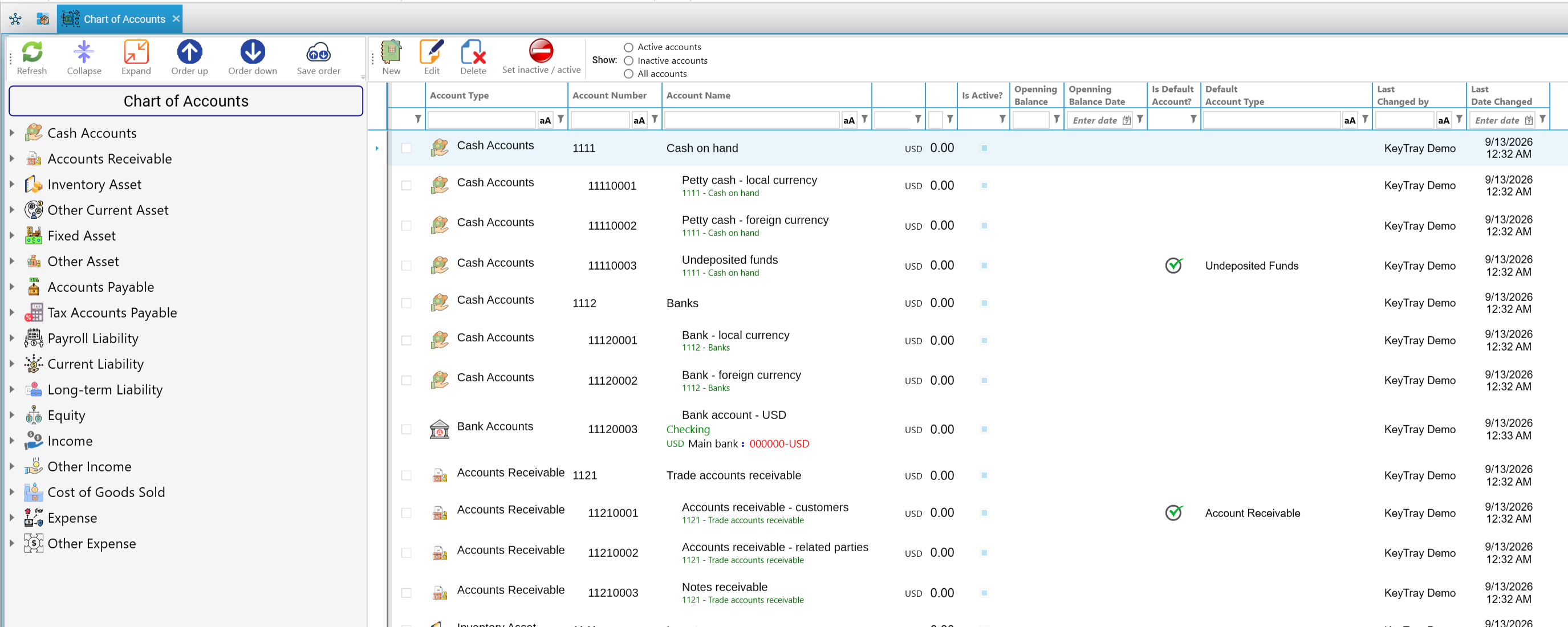This screenshot has width=1568, height=627.
Task: Close the Chart of Accounts tab
Action: pyautogui.click(x=176, y=19)
